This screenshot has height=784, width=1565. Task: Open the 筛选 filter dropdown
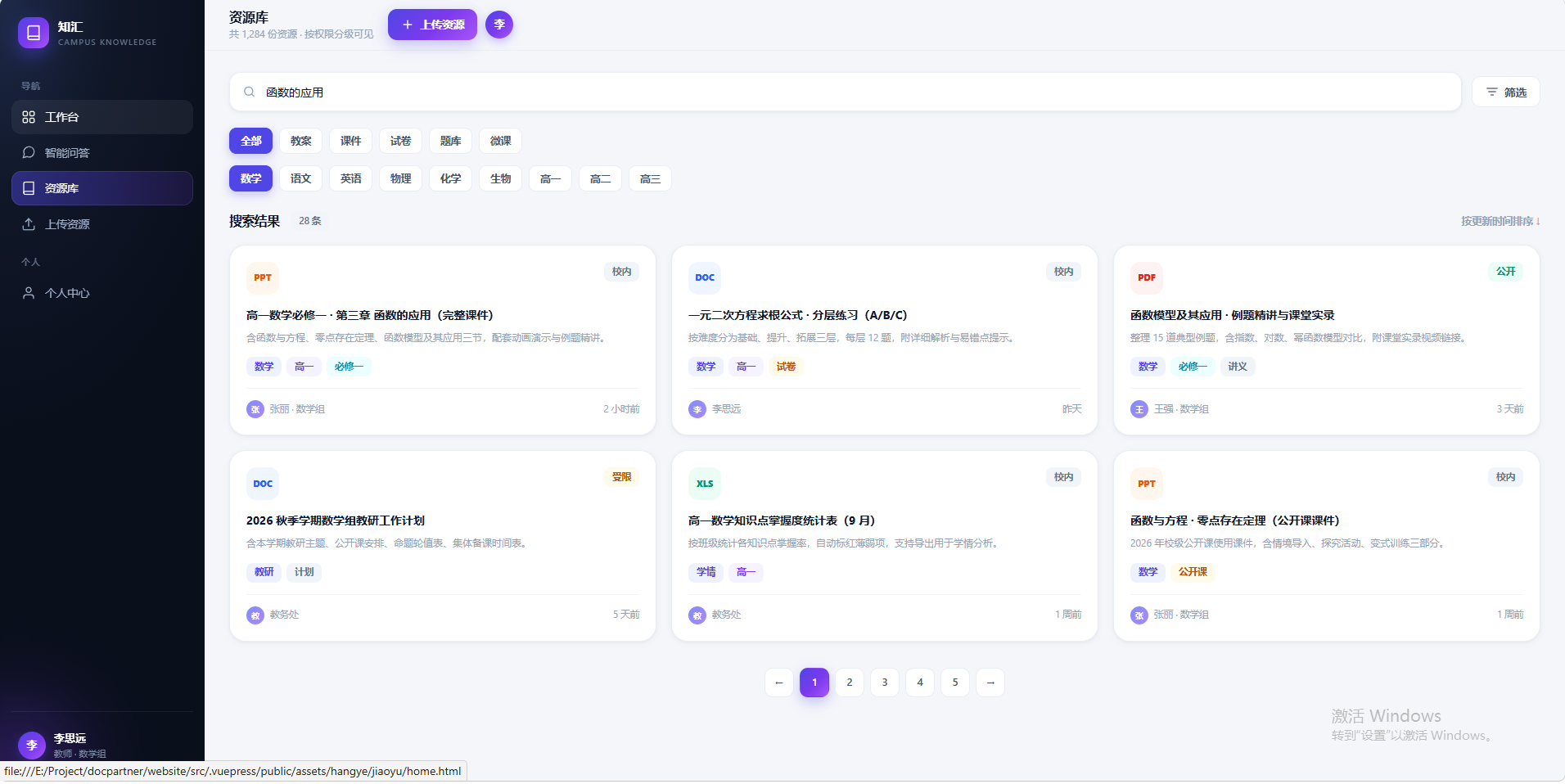(1506, 92)
